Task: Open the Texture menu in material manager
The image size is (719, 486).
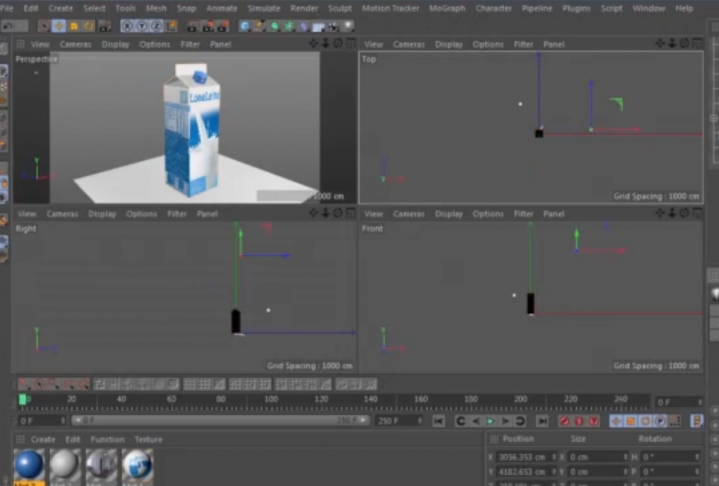Action: click(x=148, y=439)
